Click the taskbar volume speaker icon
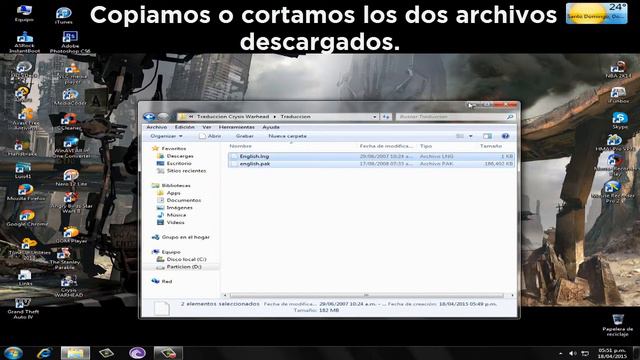Image resolution: width=640 pixels, height=360 pixels. pyautogui.click(x=573, y=353)
